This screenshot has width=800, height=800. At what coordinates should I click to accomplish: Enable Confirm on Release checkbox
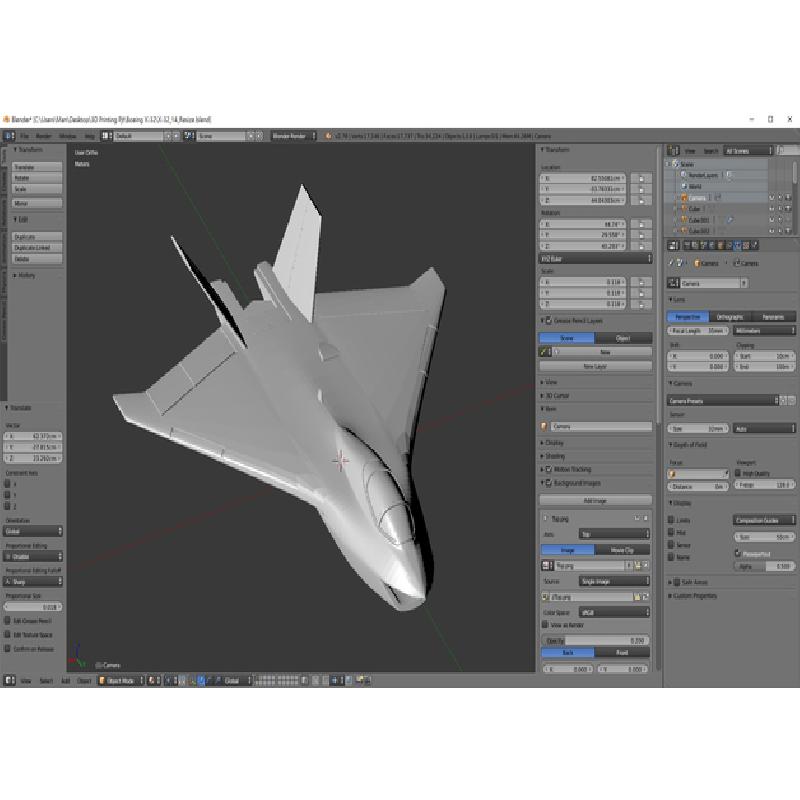tap(7, 649)
